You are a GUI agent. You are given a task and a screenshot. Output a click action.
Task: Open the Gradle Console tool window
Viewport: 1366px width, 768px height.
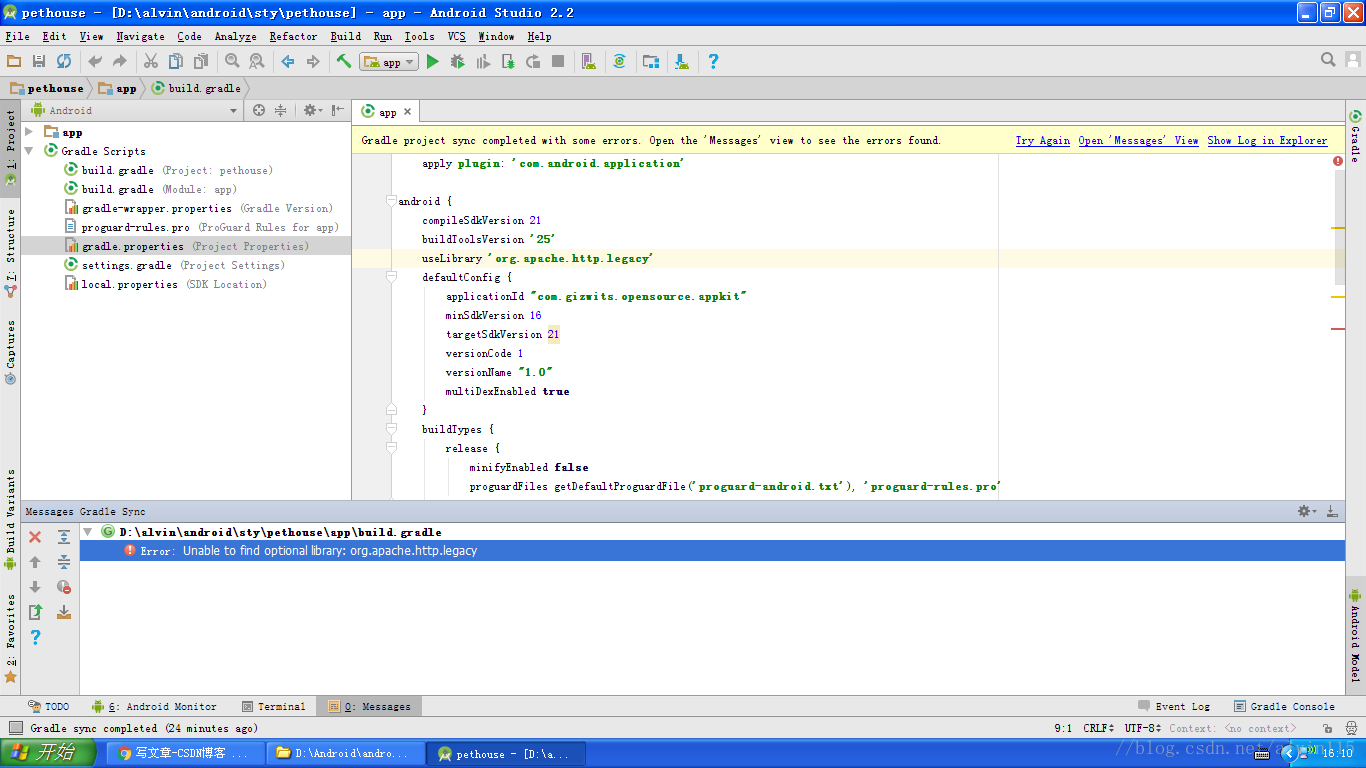(1284, 706)
